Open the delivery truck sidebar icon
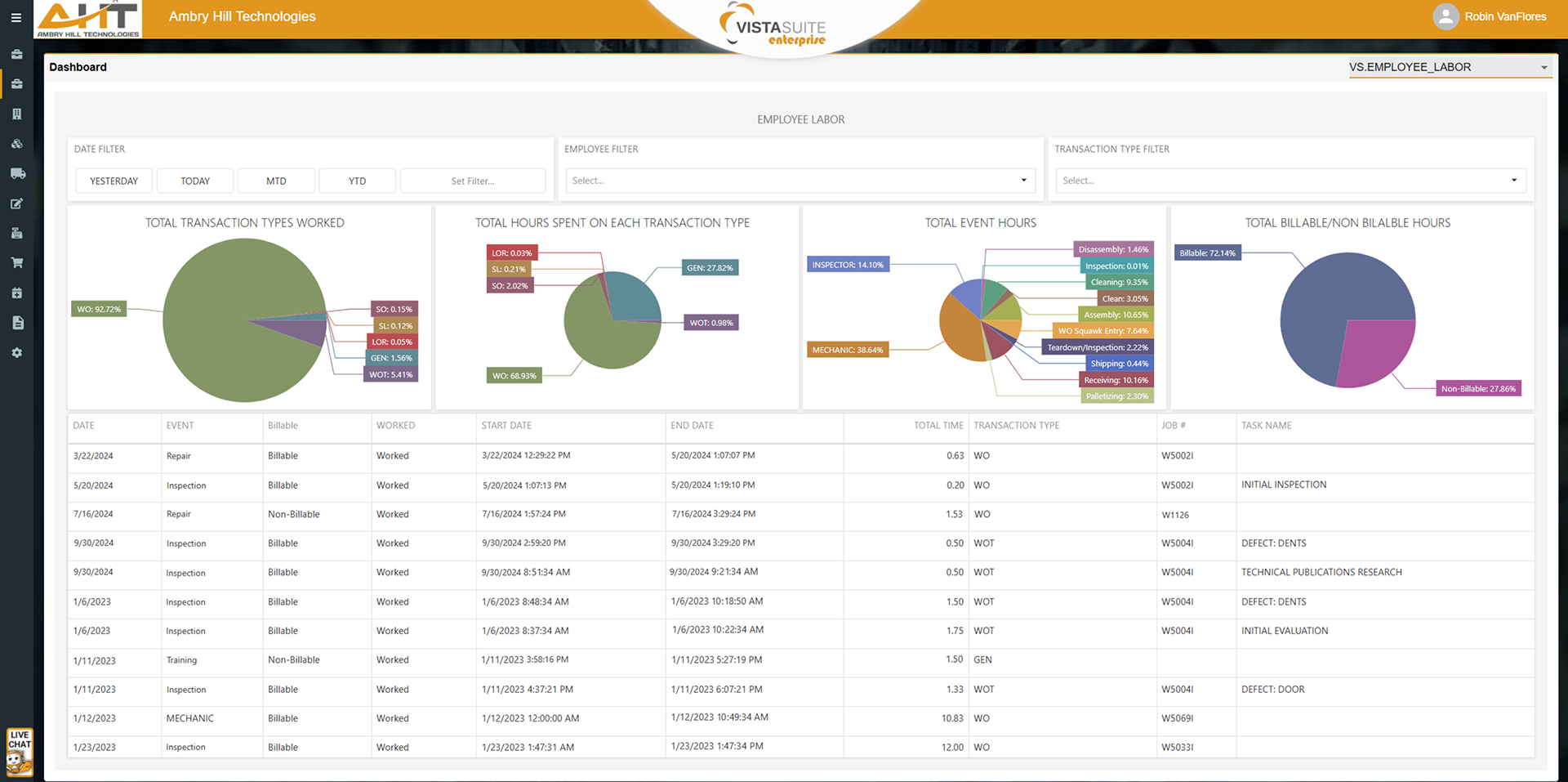Image resolution: width=1568 pixels, height=782 pixels. (x=17, y=173)
